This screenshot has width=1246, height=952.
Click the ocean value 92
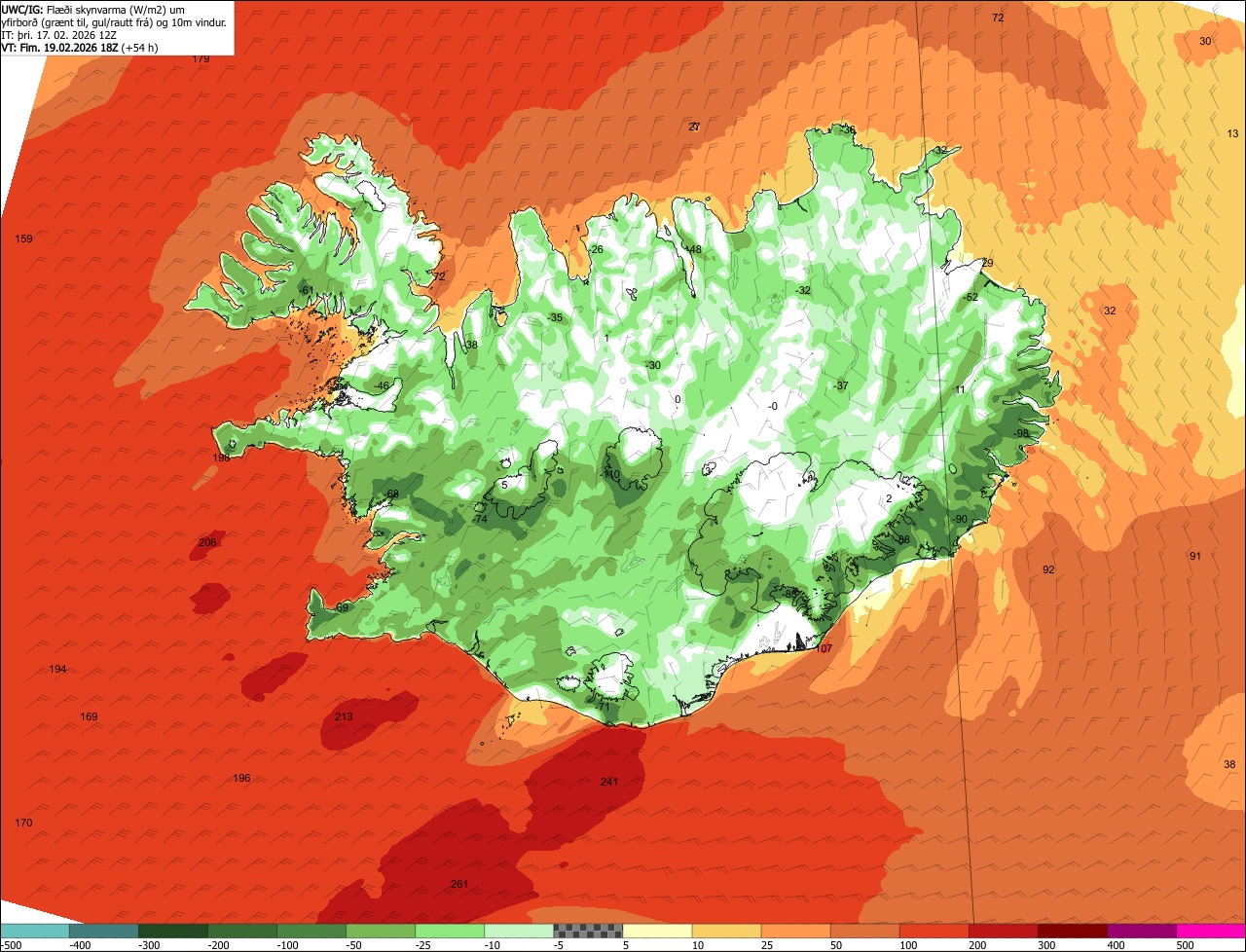click(x=1048, y=570)
